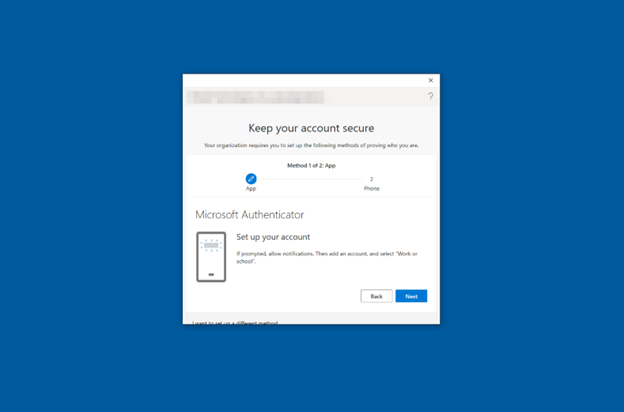Click the organization requirement description text

point(311,145)
